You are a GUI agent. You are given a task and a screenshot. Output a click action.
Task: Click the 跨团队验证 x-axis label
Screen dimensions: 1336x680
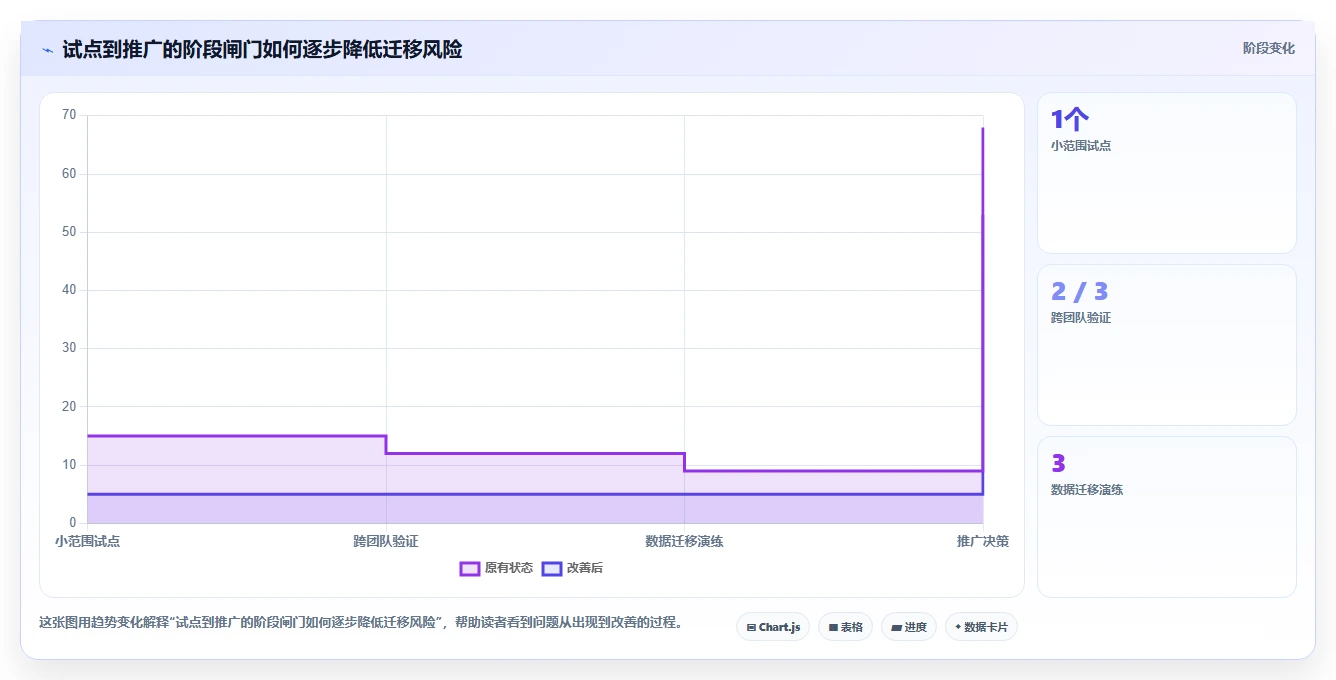(386, 541)
